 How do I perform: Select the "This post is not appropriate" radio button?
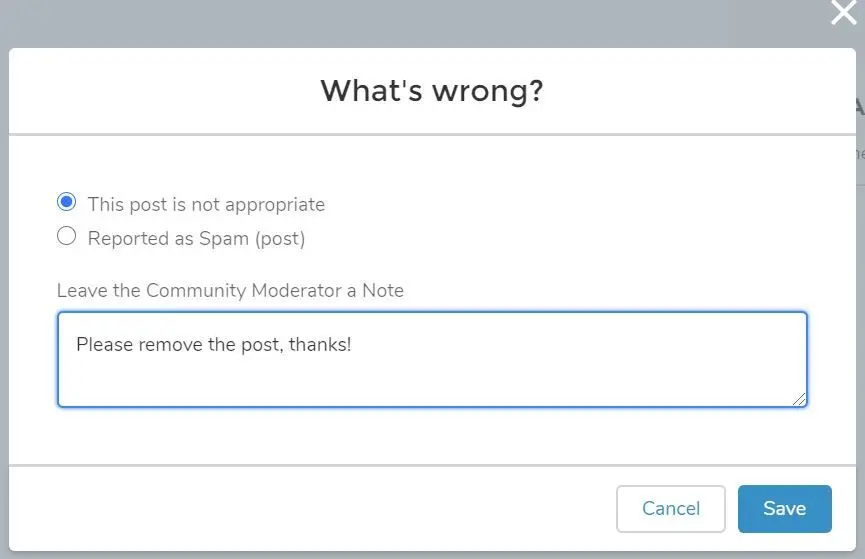tap(67, 202)
